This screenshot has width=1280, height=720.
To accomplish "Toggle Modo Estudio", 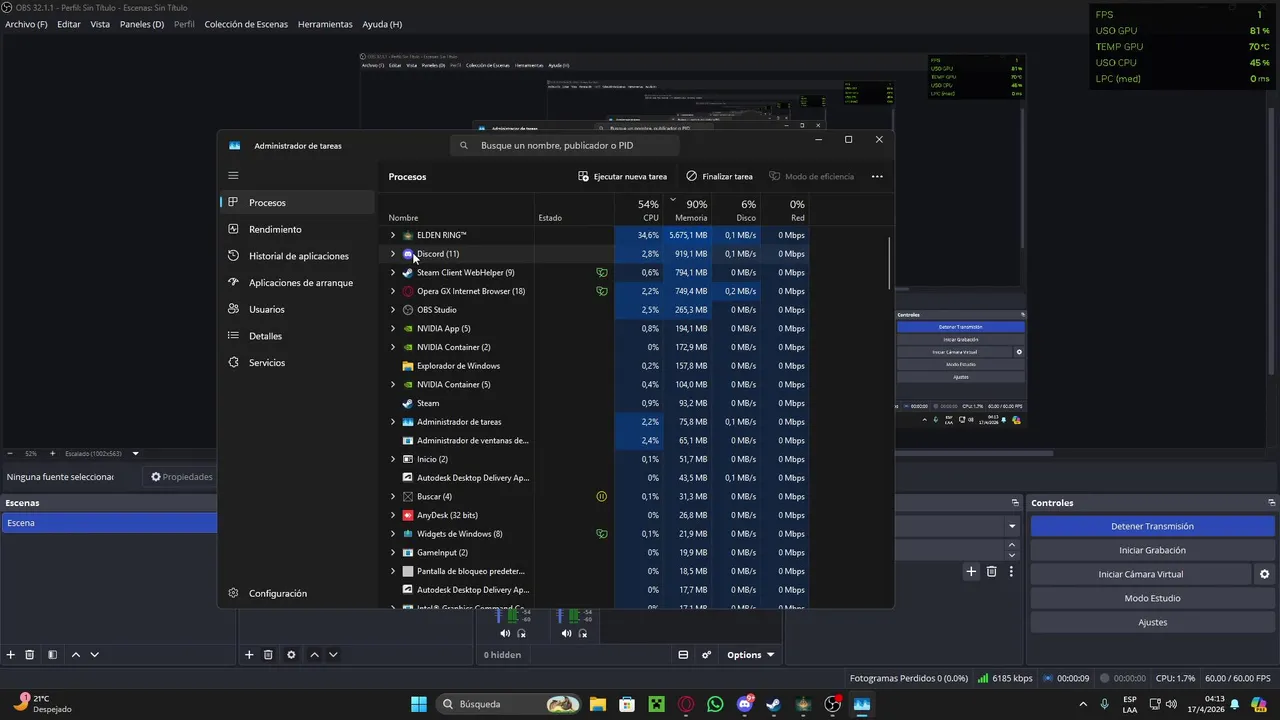I will tap(1152, 598).
